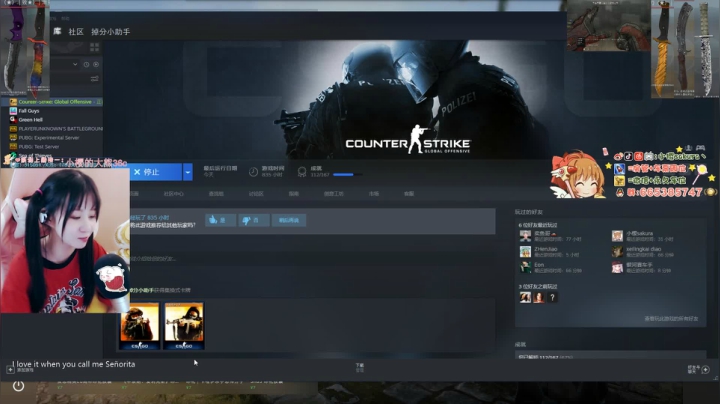Open the 社区中心 game tab

tap(174, 194)
